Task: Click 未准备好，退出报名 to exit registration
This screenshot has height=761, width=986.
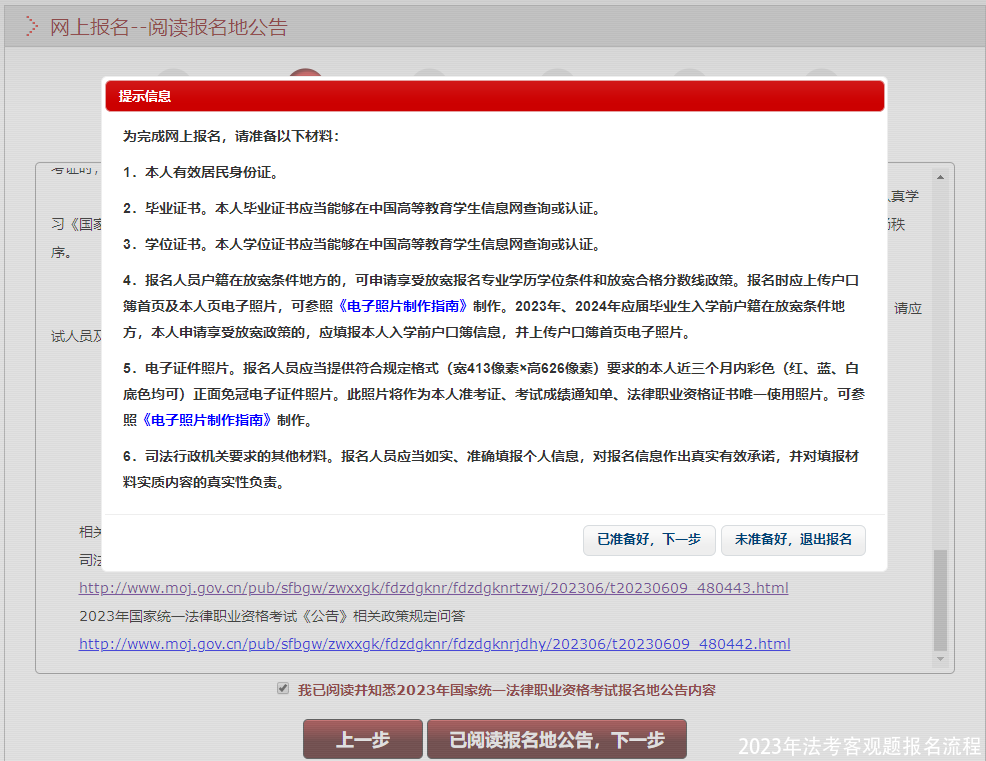Action: (793, 540)
